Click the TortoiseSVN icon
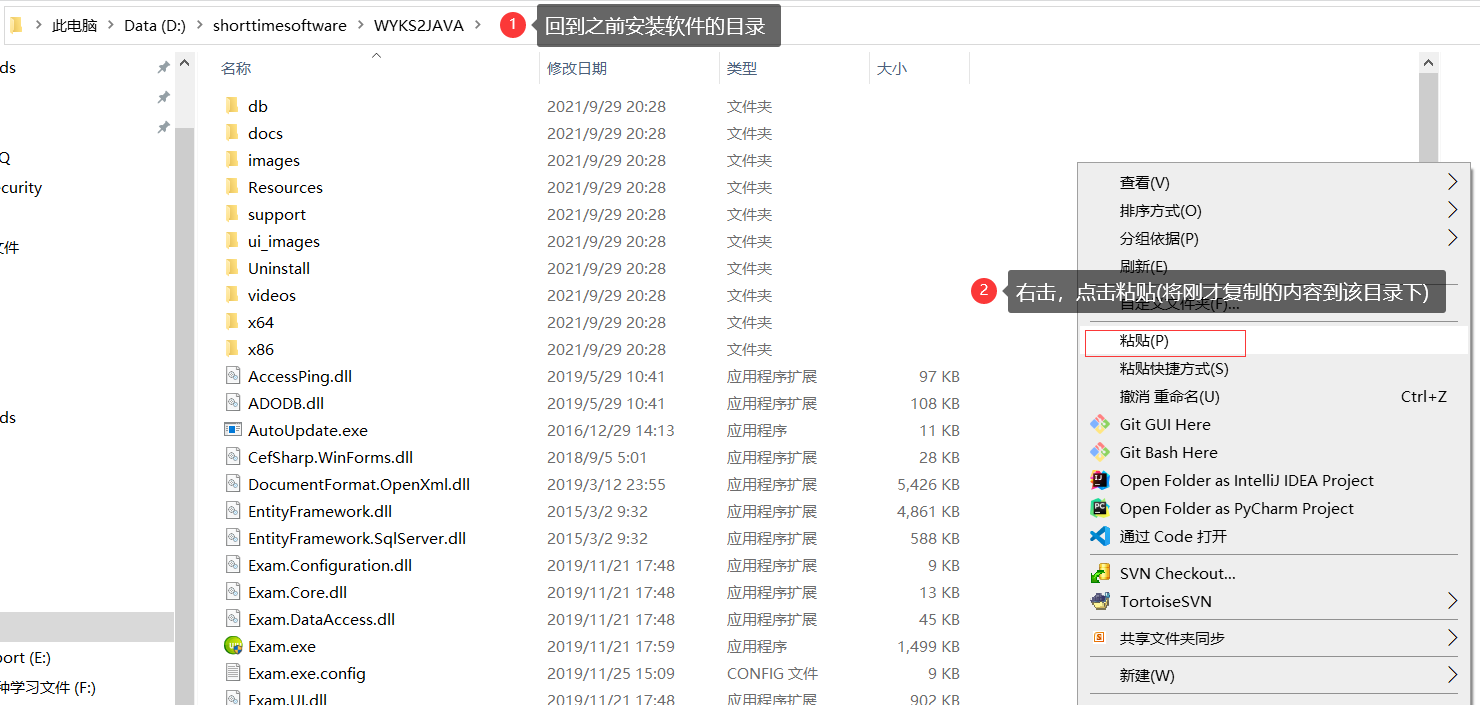1480x705 pixels. pyautogui.click(x=1100, y=601)
